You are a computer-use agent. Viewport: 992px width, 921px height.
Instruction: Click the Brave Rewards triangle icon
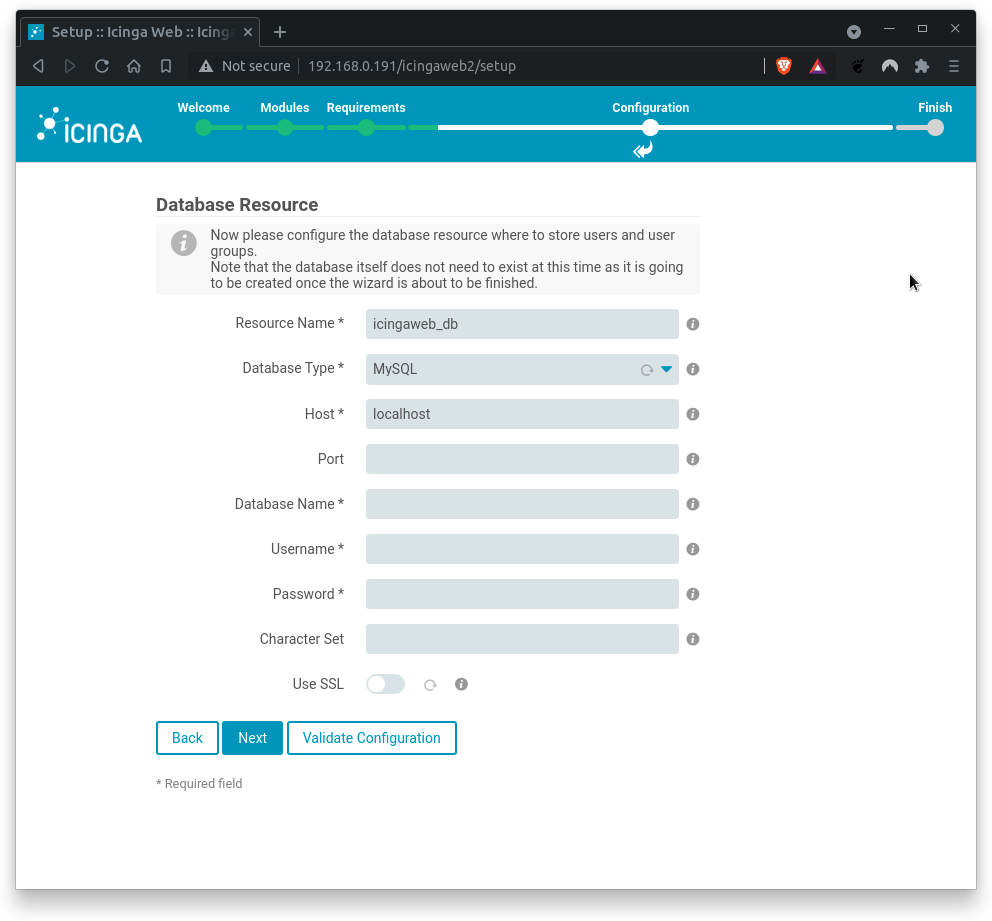[817, 66]
